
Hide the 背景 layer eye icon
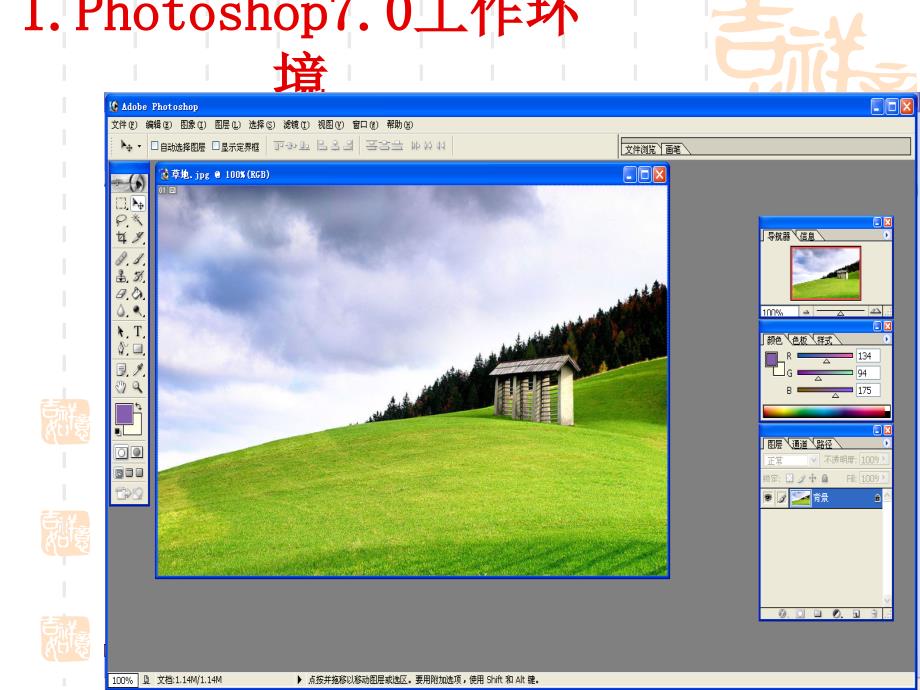[x=768, y=498]
